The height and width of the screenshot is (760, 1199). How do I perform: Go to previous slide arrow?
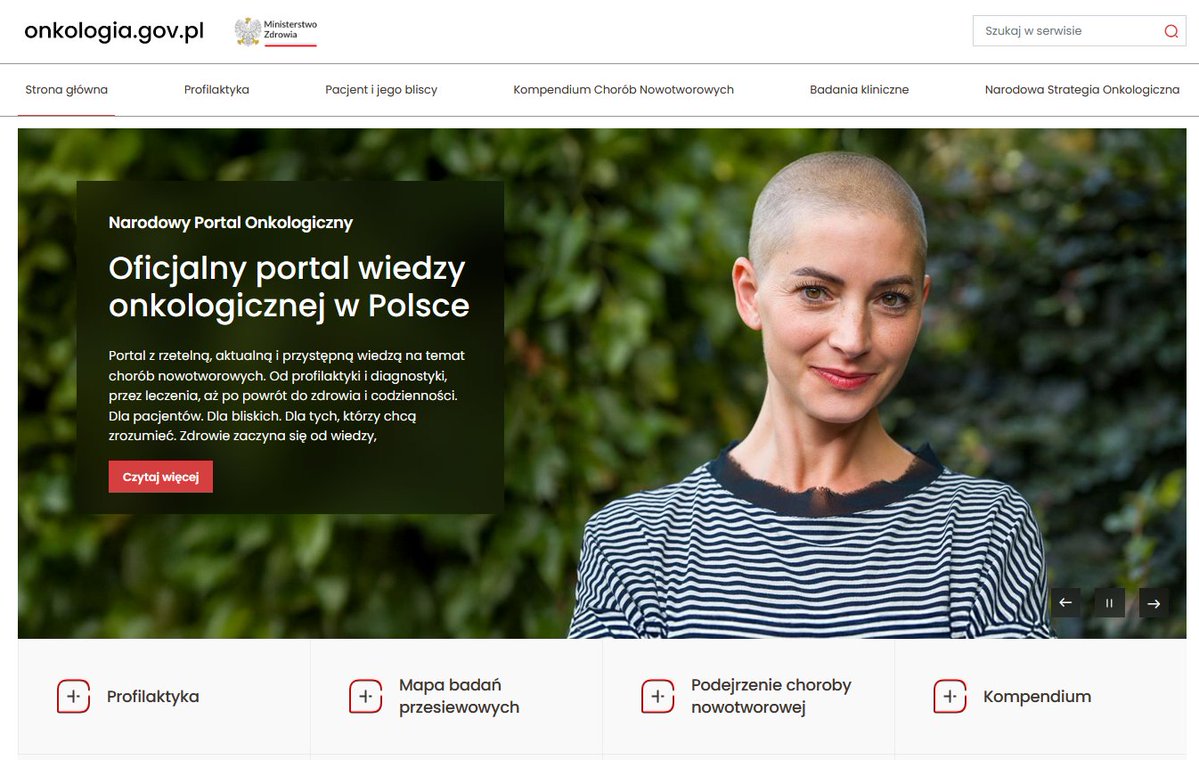(1065, 602)
